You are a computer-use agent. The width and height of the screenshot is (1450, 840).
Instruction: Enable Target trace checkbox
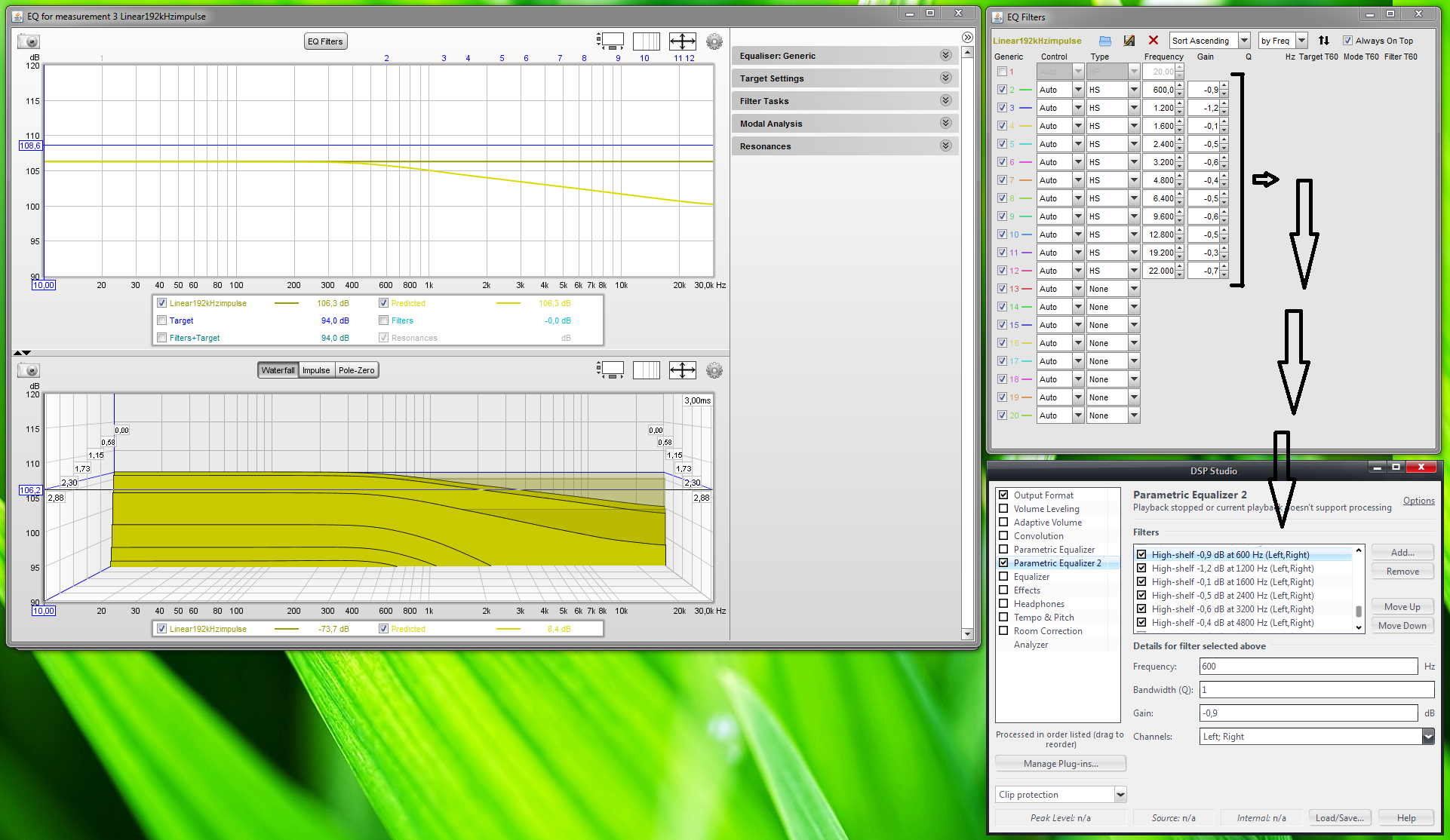tap(161, 320)
